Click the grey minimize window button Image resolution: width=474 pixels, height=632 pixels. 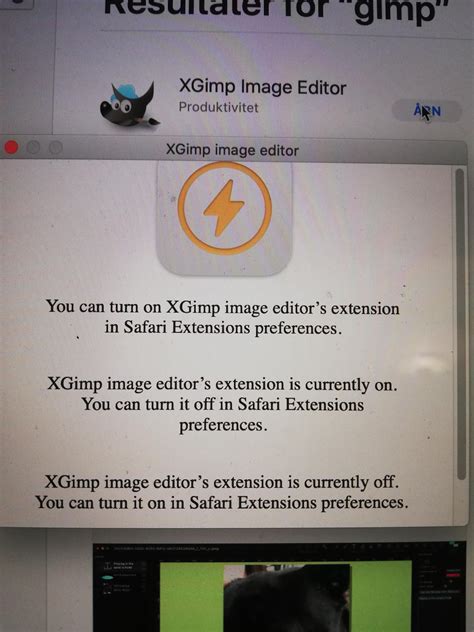[x=33, y=148]
